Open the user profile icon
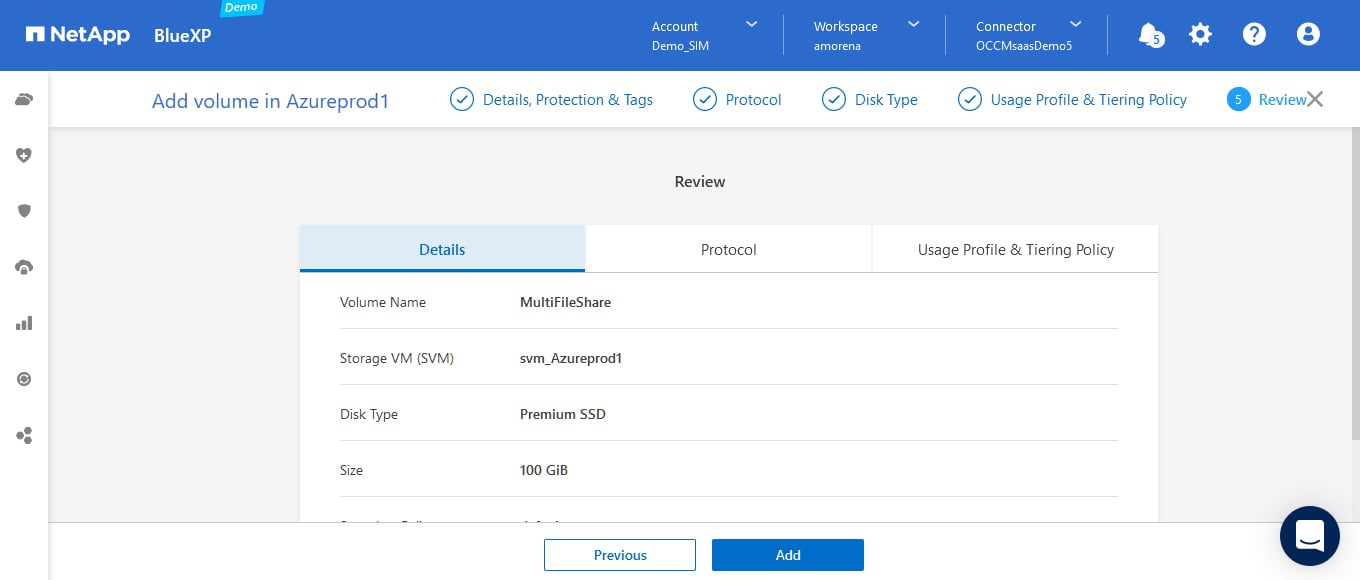This screenshot has height=580, width=1360. [x=1308, y=34]
